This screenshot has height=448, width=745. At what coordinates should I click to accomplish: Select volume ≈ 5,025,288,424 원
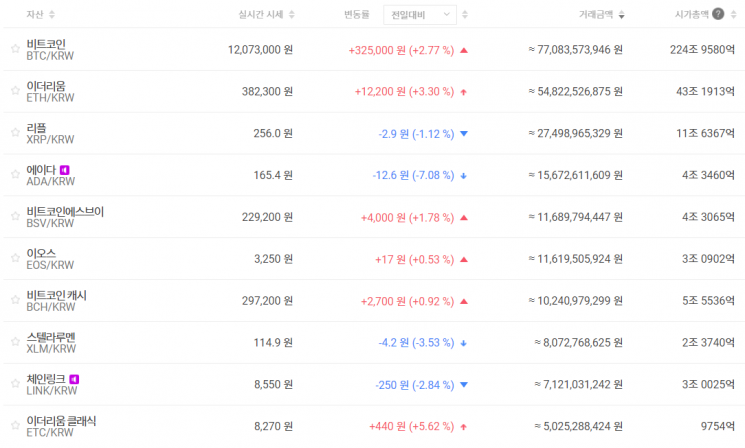point(578,426)
